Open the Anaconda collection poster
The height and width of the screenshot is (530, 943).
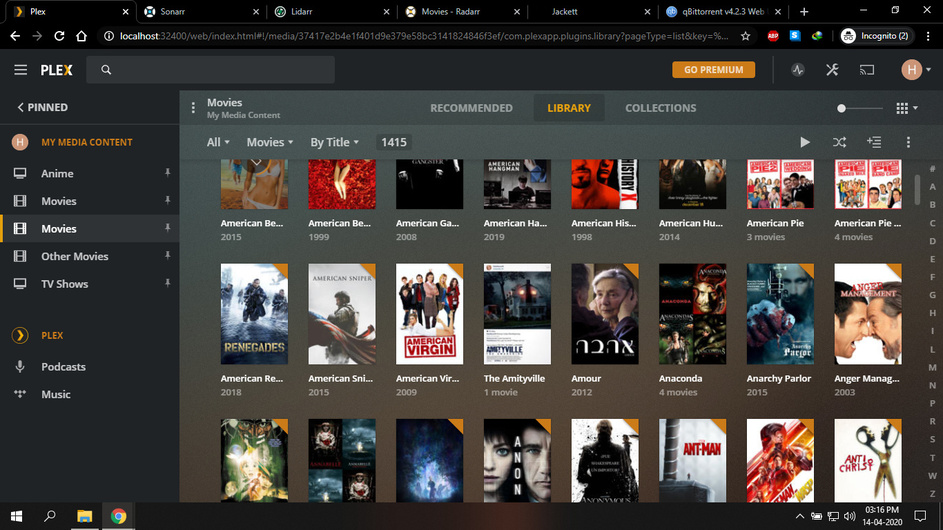point(692,314)
